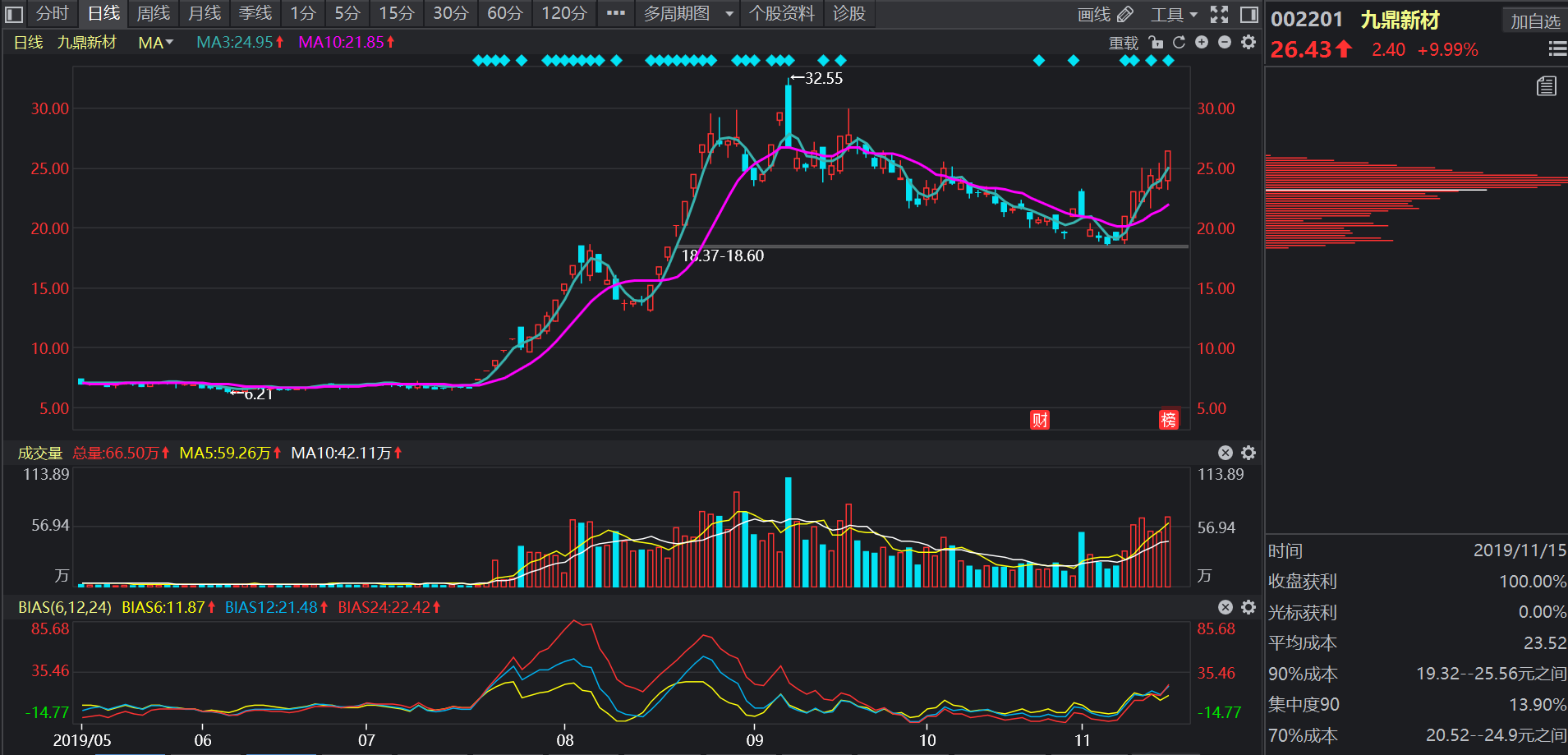The height and width of the screenshot is (755, 1568).
Task: Zoom out the chart with minus icon
Action: (1225, 42)
